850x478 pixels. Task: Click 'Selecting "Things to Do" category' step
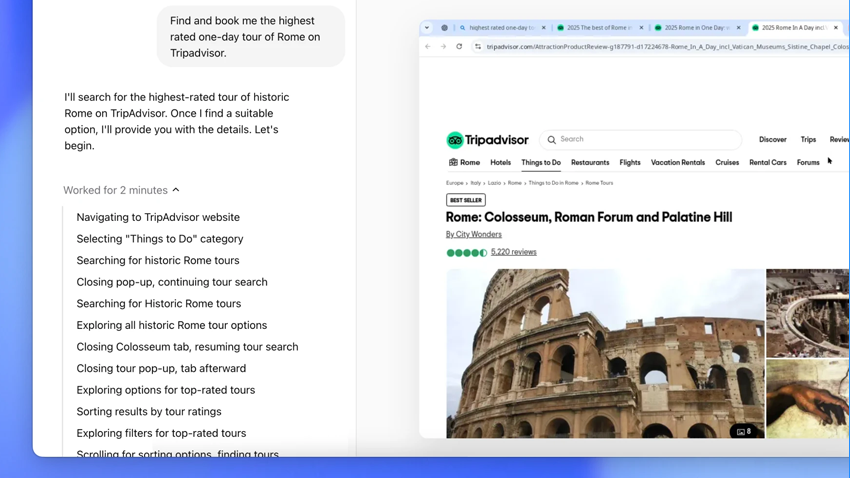[x=159, y=239]
